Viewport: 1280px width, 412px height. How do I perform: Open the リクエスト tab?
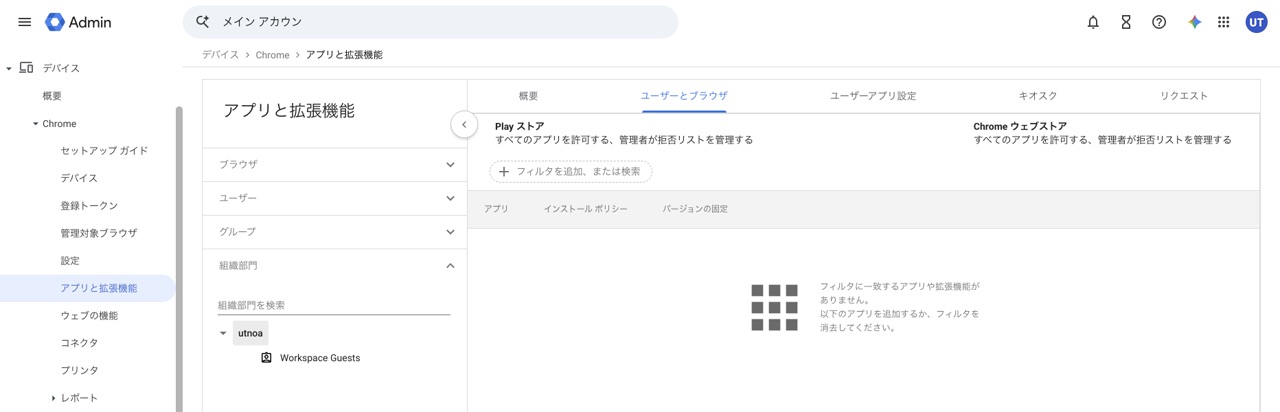1184,96
